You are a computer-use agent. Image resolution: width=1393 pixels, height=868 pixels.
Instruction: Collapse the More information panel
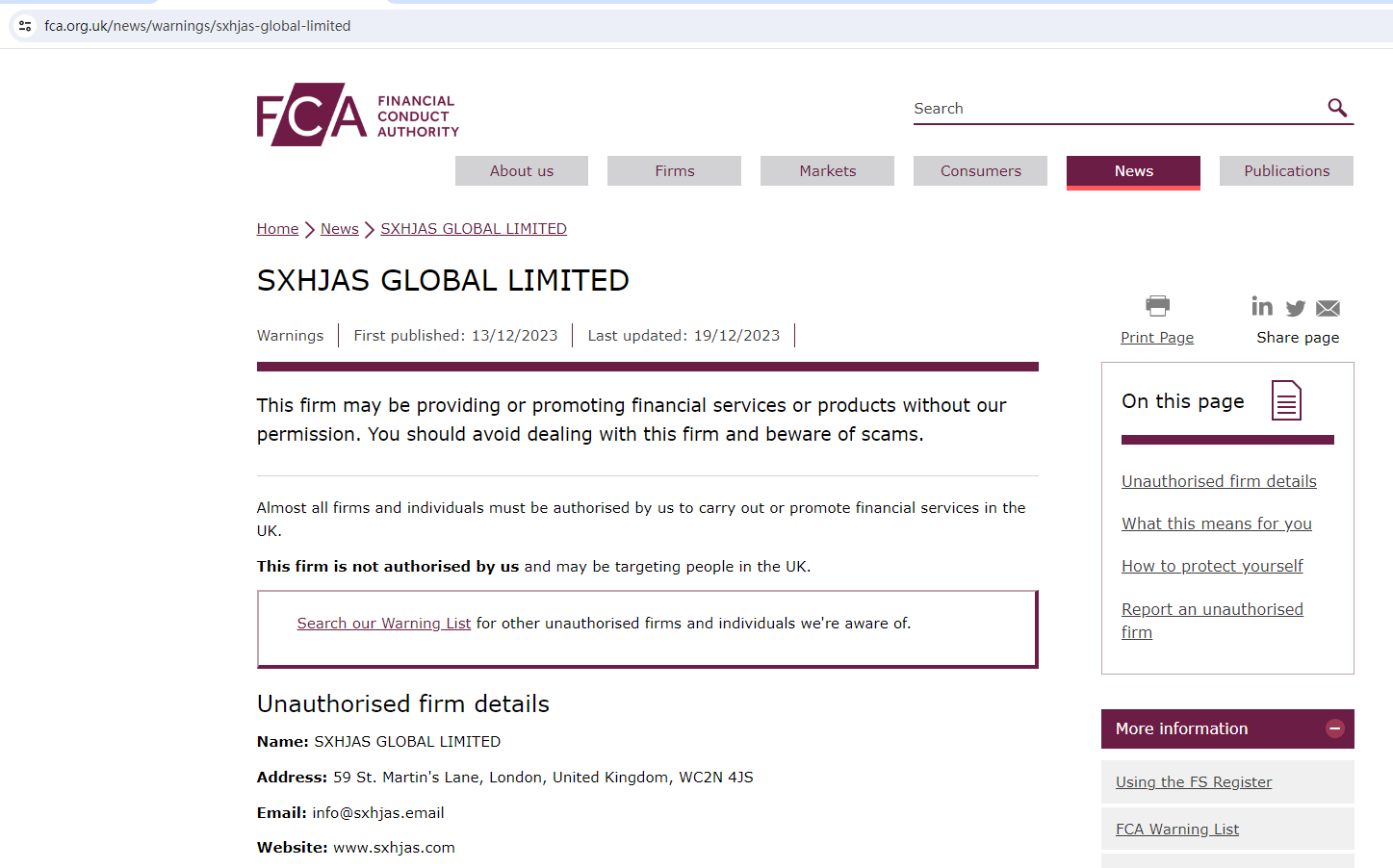(1334, 728)
